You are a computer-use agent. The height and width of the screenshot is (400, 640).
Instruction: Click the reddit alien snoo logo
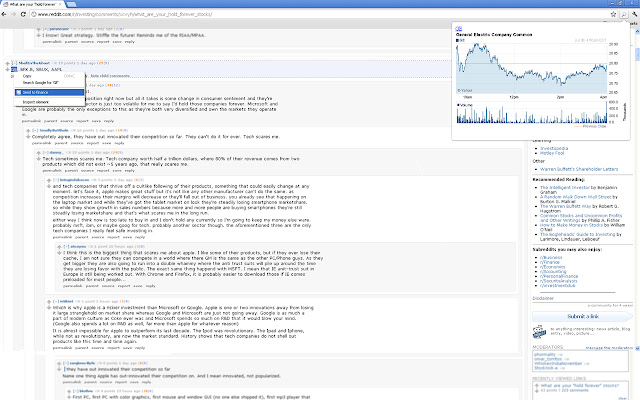click(x=539, y=332)
